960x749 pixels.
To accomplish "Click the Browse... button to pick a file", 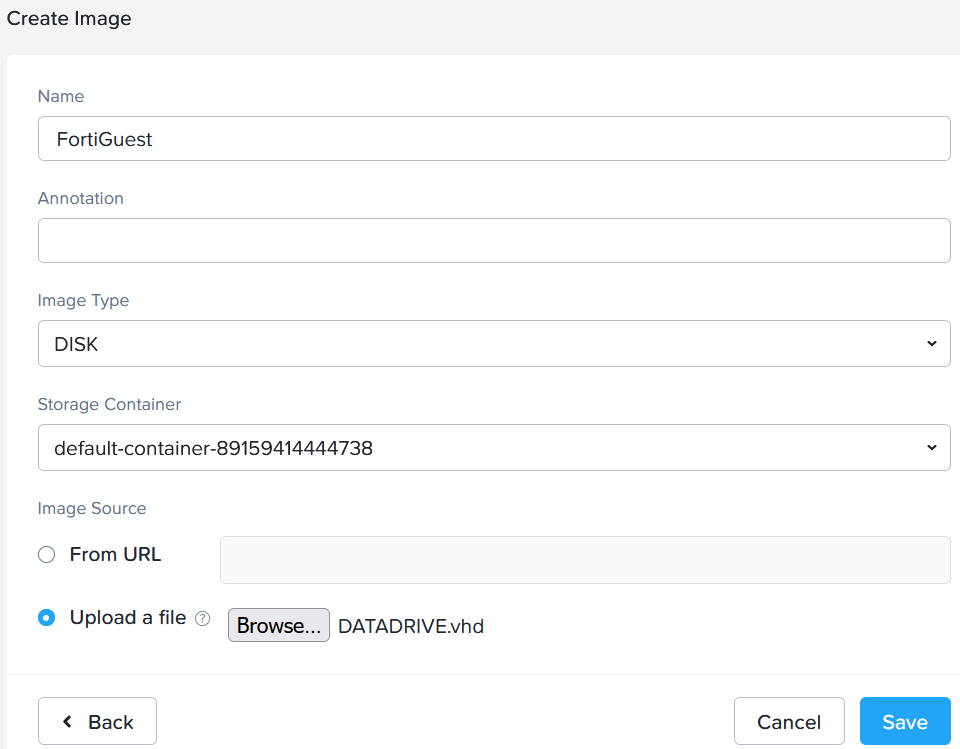I will (278, 624).
